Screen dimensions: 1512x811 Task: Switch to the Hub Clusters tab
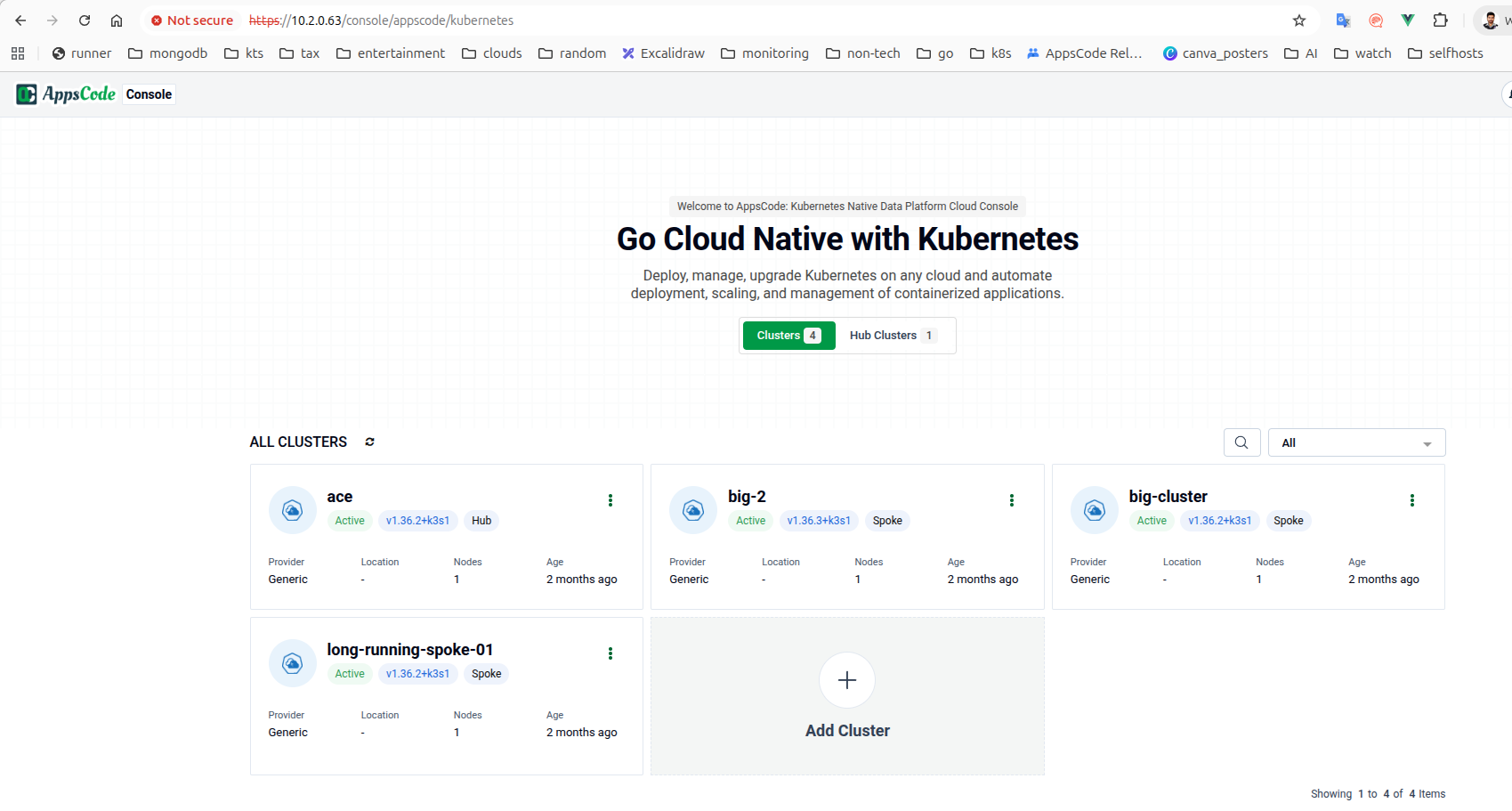[893, 336]
